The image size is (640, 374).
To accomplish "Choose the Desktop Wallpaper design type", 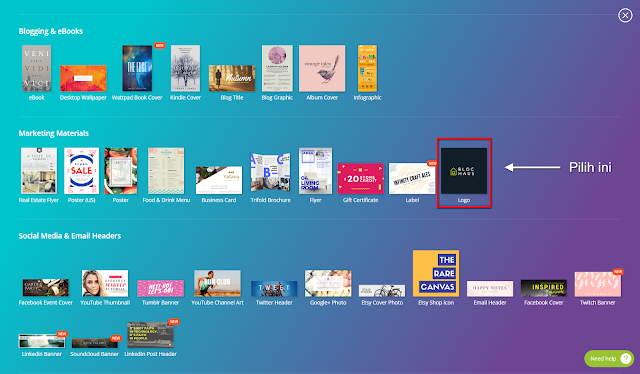I will (x=83, y=78).
